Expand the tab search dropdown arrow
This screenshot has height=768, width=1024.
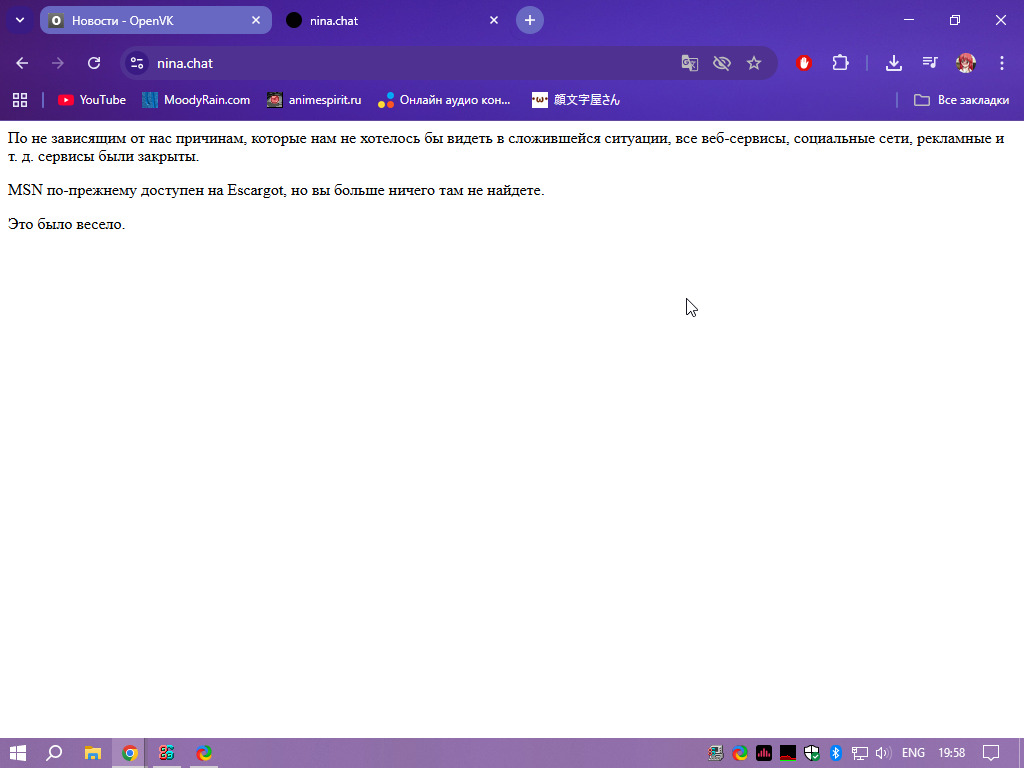[x=19, y=20]
